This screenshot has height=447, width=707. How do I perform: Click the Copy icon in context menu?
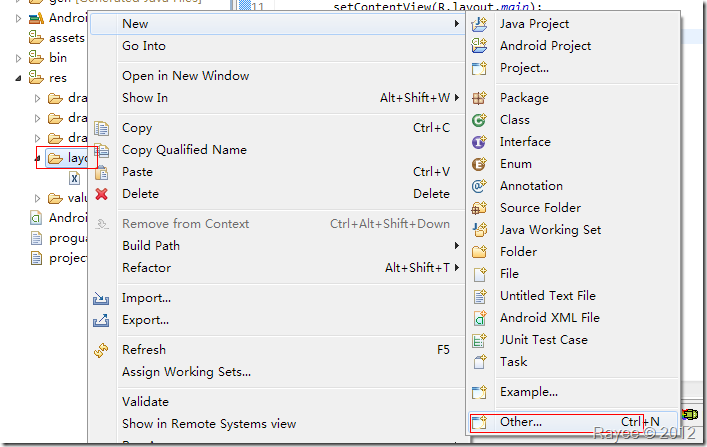[101, 128]
